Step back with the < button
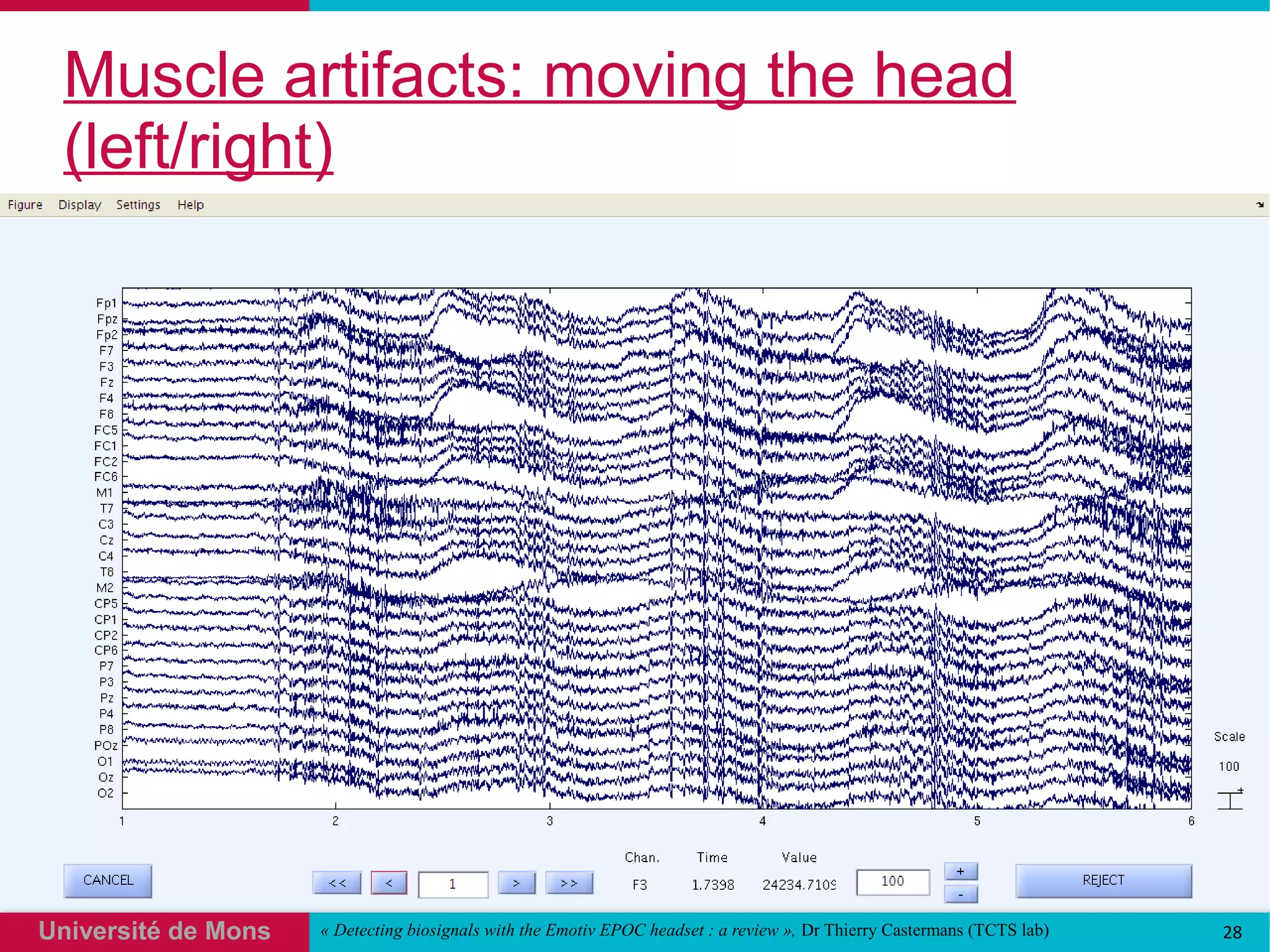This screenshot has width=1270, height=952. pos(389,883)
